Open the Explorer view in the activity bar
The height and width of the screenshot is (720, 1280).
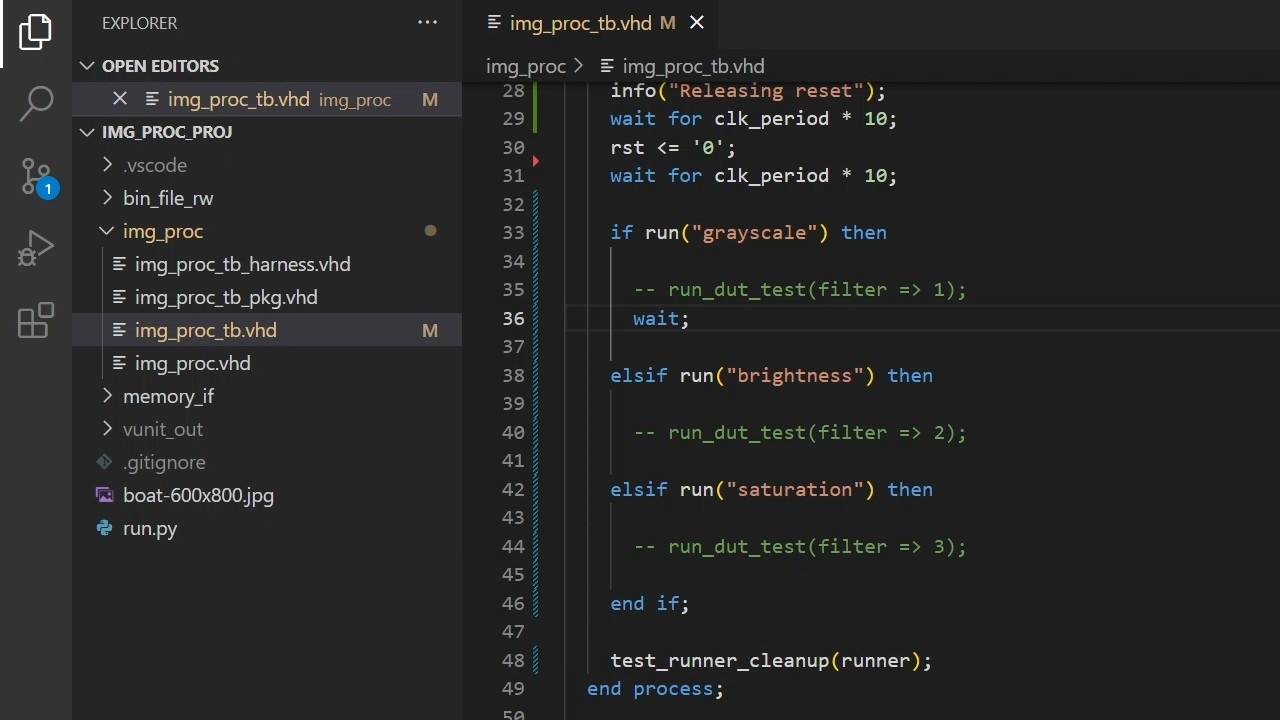tap(35, 32)
